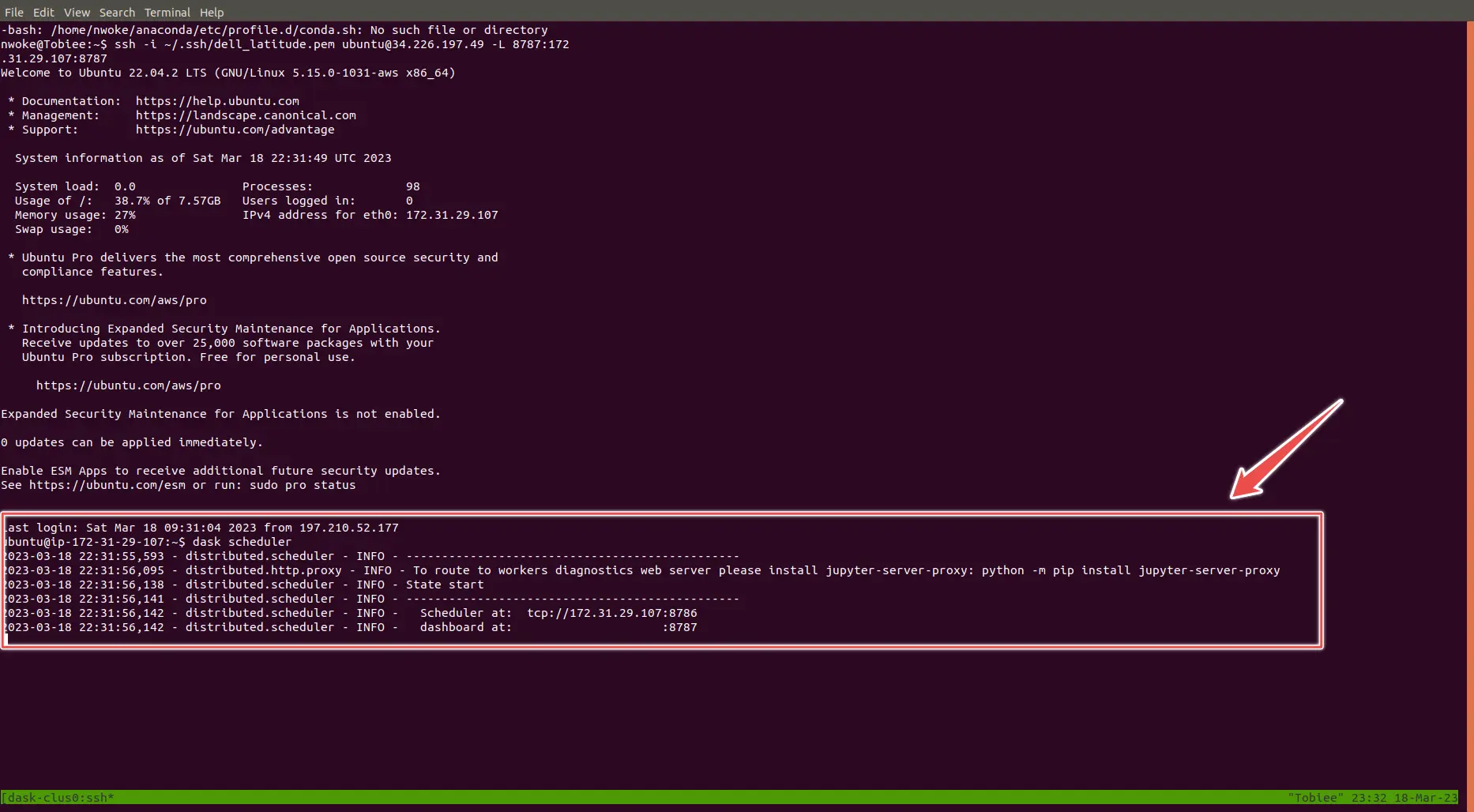Click "sudo pro status" command text
This screenshot has width=1474, height=812.
coord(303,485)
